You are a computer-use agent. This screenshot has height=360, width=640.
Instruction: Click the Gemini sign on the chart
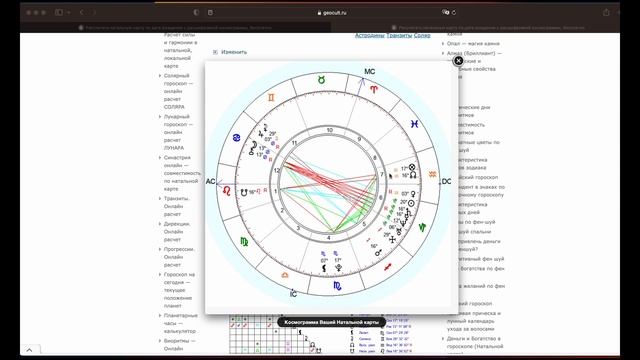tap(271, 97)
